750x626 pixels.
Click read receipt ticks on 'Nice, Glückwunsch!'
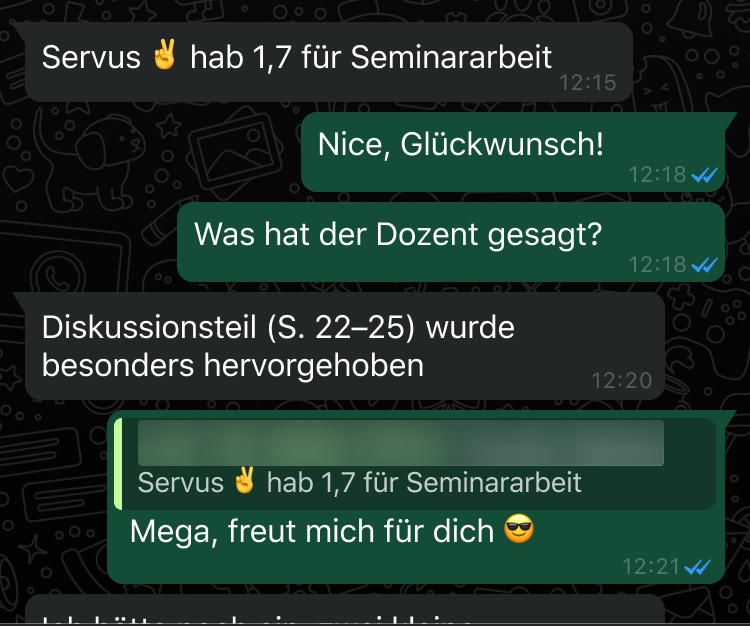[x=705, y=175]
